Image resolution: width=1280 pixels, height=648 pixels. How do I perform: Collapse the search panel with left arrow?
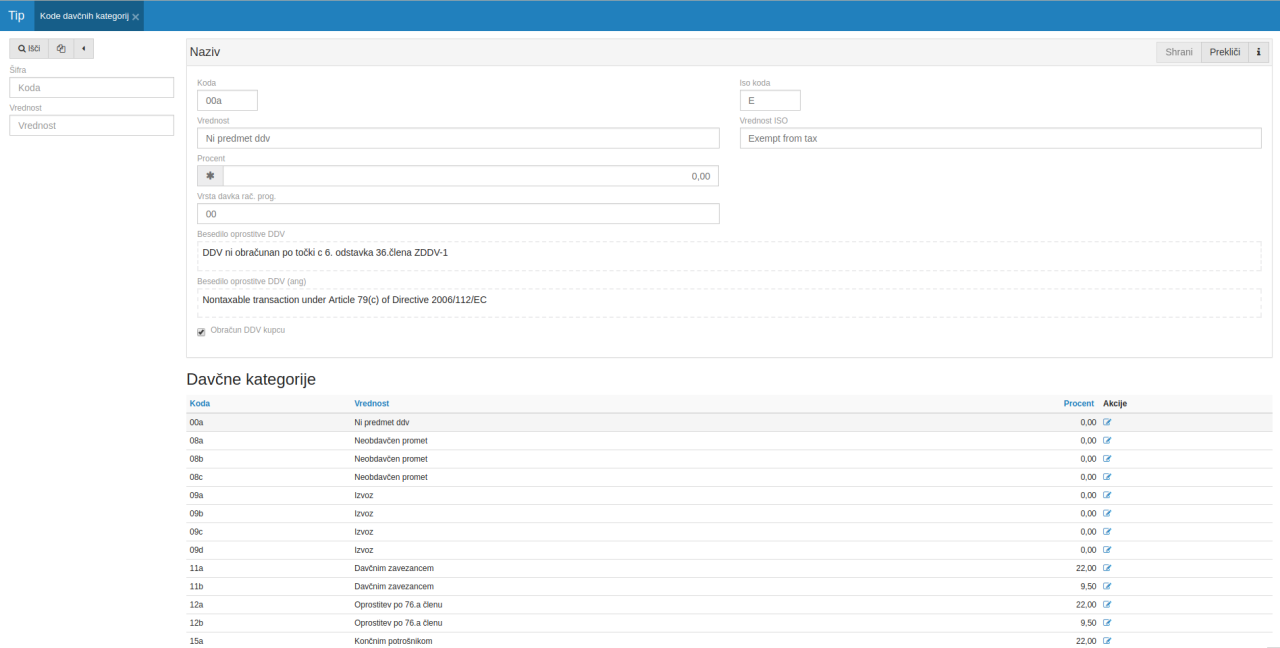[84, 48]
